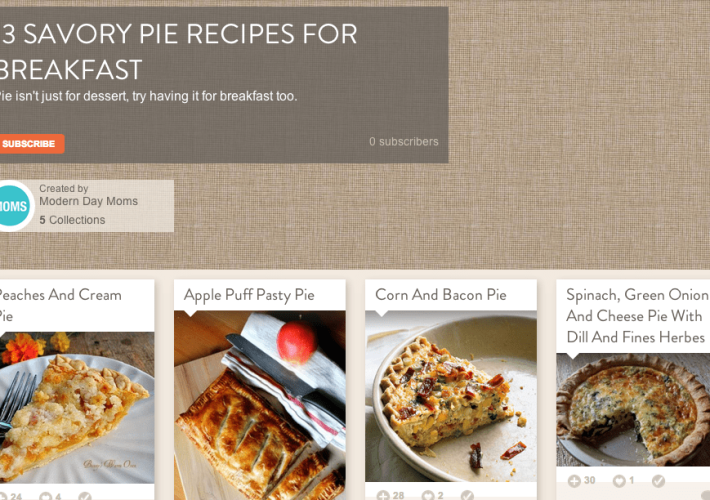Click the orange Subscribe button

pos(30,144)
